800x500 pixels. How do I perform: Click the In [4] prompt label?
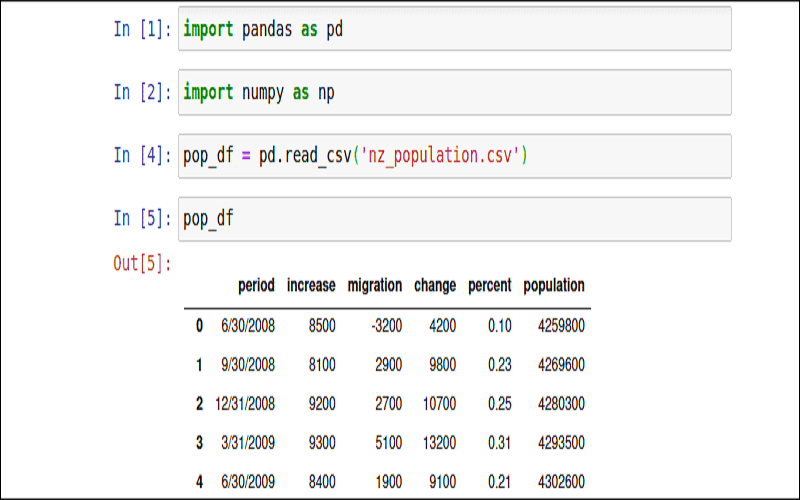coord(142,155)
